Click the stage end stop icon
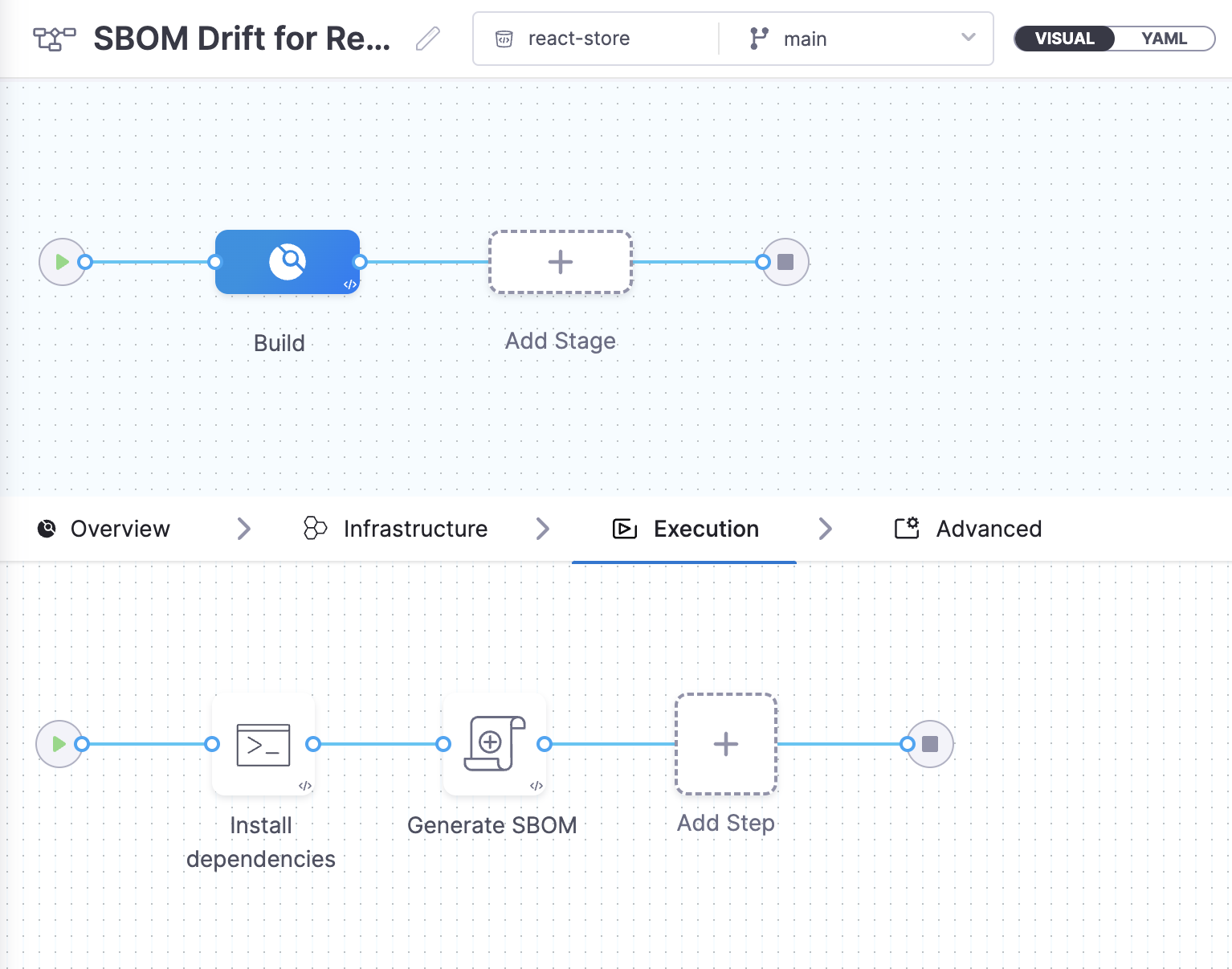The image size is (1232, 969). click(785, 262)
